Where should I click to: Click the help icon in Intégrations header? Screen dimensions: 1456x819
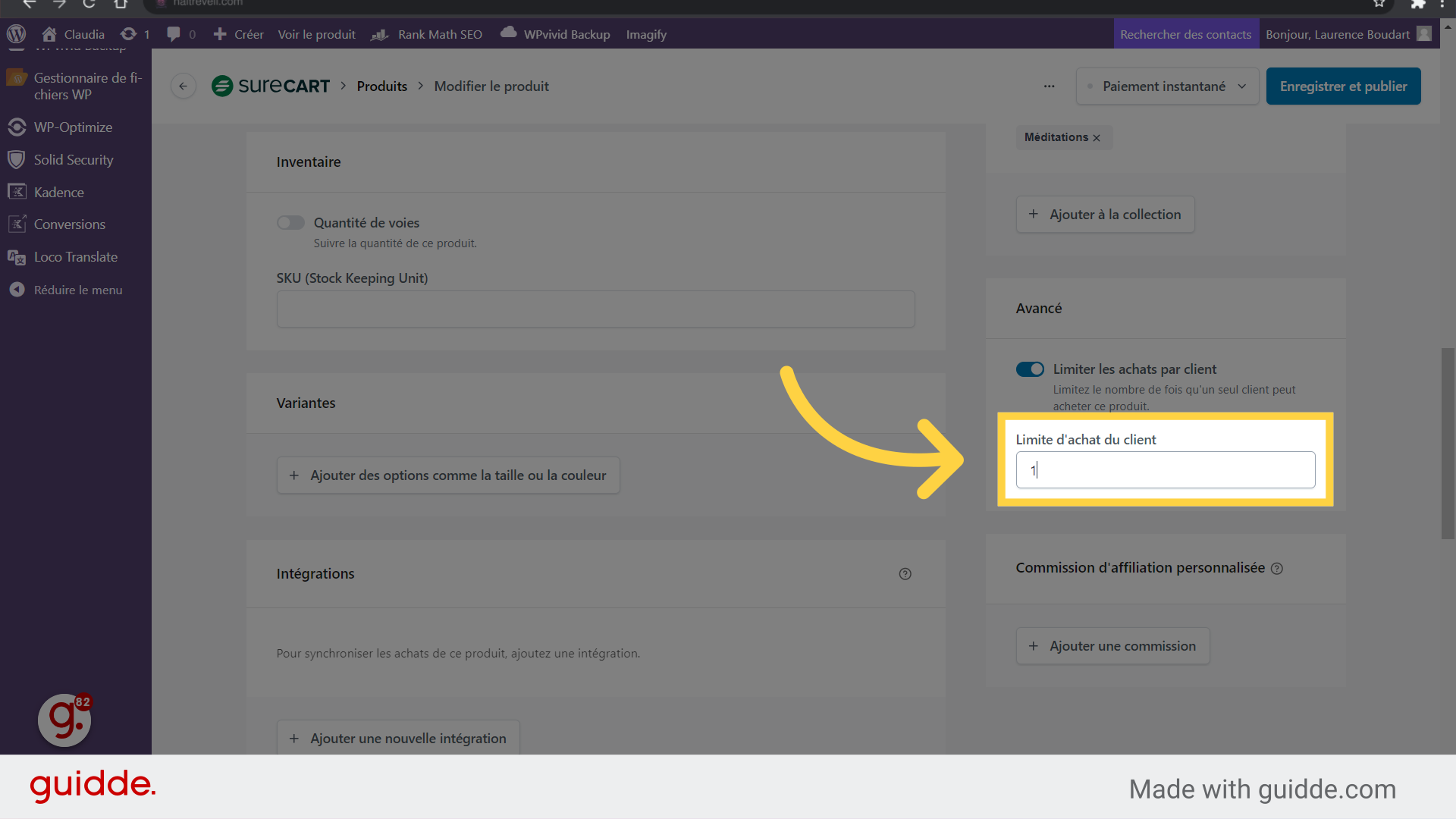(905, 573)
